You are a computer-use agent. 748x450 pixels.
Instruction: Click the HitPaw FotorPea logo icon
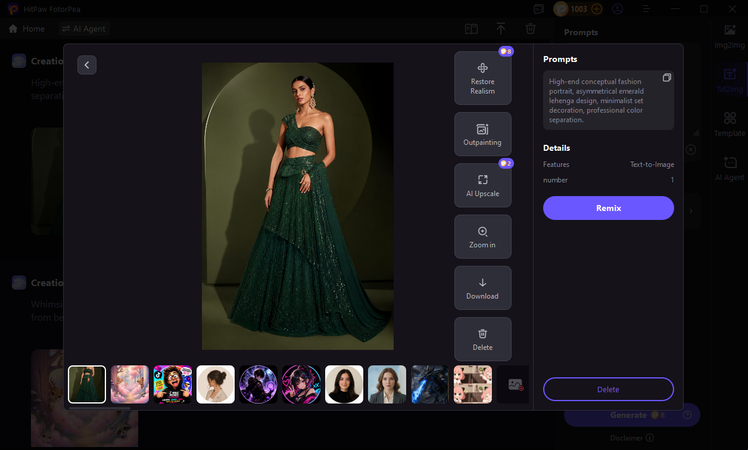coord(13,9)
